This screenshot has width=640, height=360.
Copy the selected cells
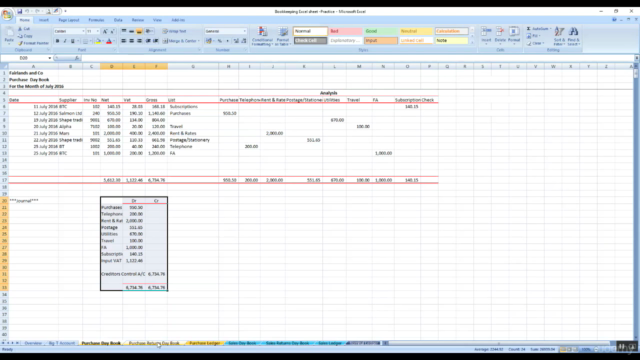[x=25, y=36]
